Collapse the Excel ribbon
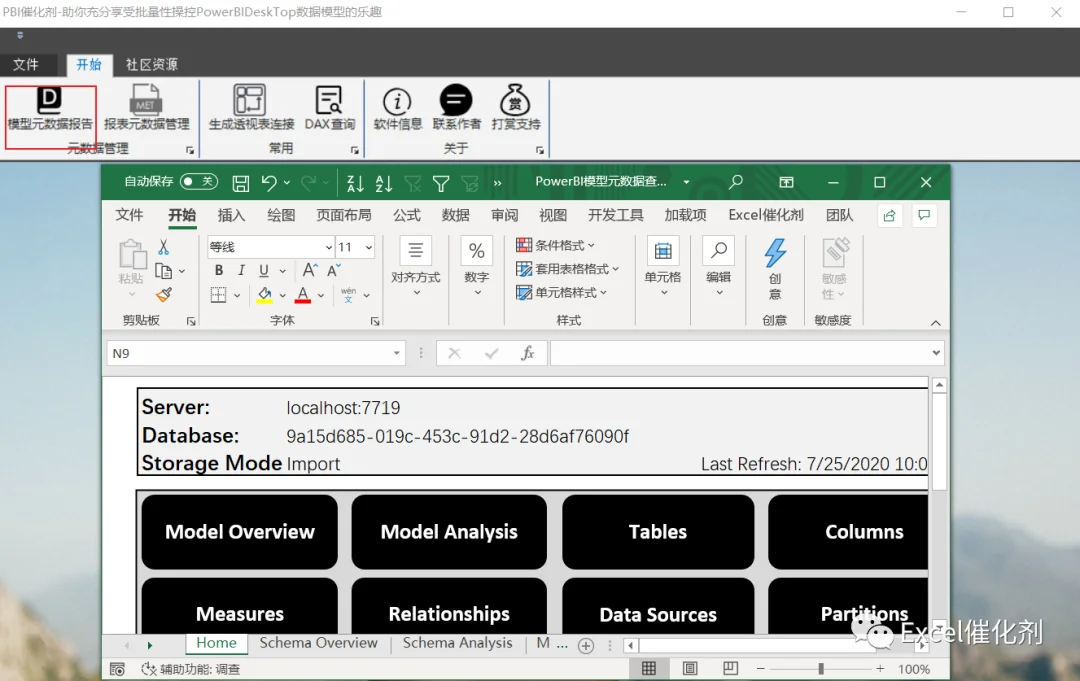This screenshot has width=1080, height=681. point(935,322)
